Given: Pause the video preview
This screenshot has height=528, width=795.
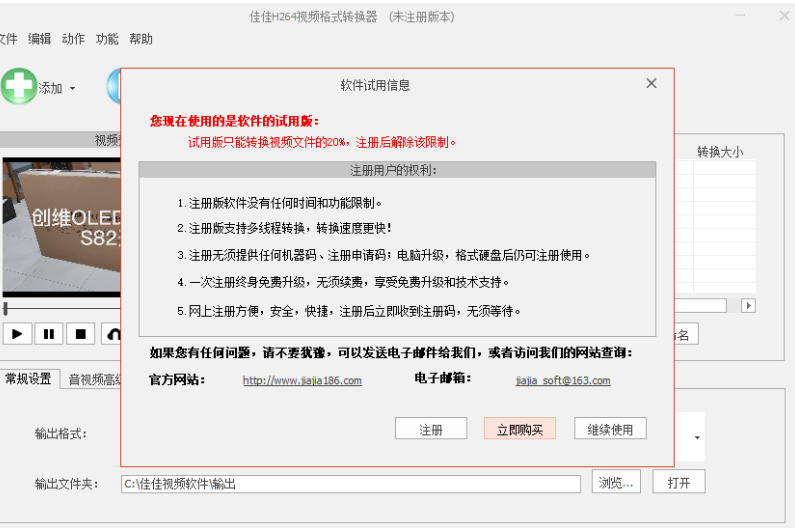Looking at the screenshot, I should (x=49, y=334).
